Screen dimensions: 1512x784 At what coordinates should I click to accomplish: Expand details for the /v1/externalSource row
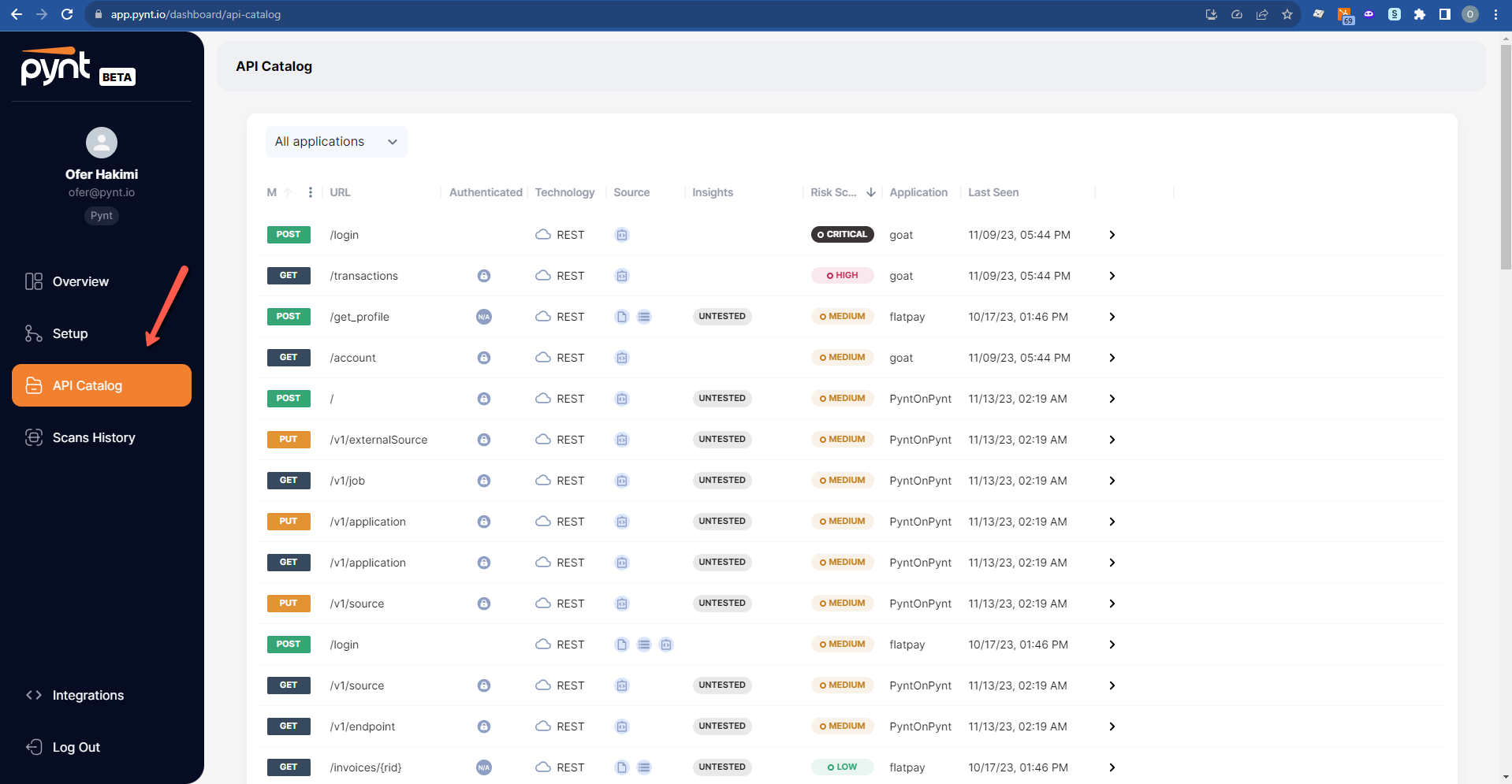coord(1112,440)
